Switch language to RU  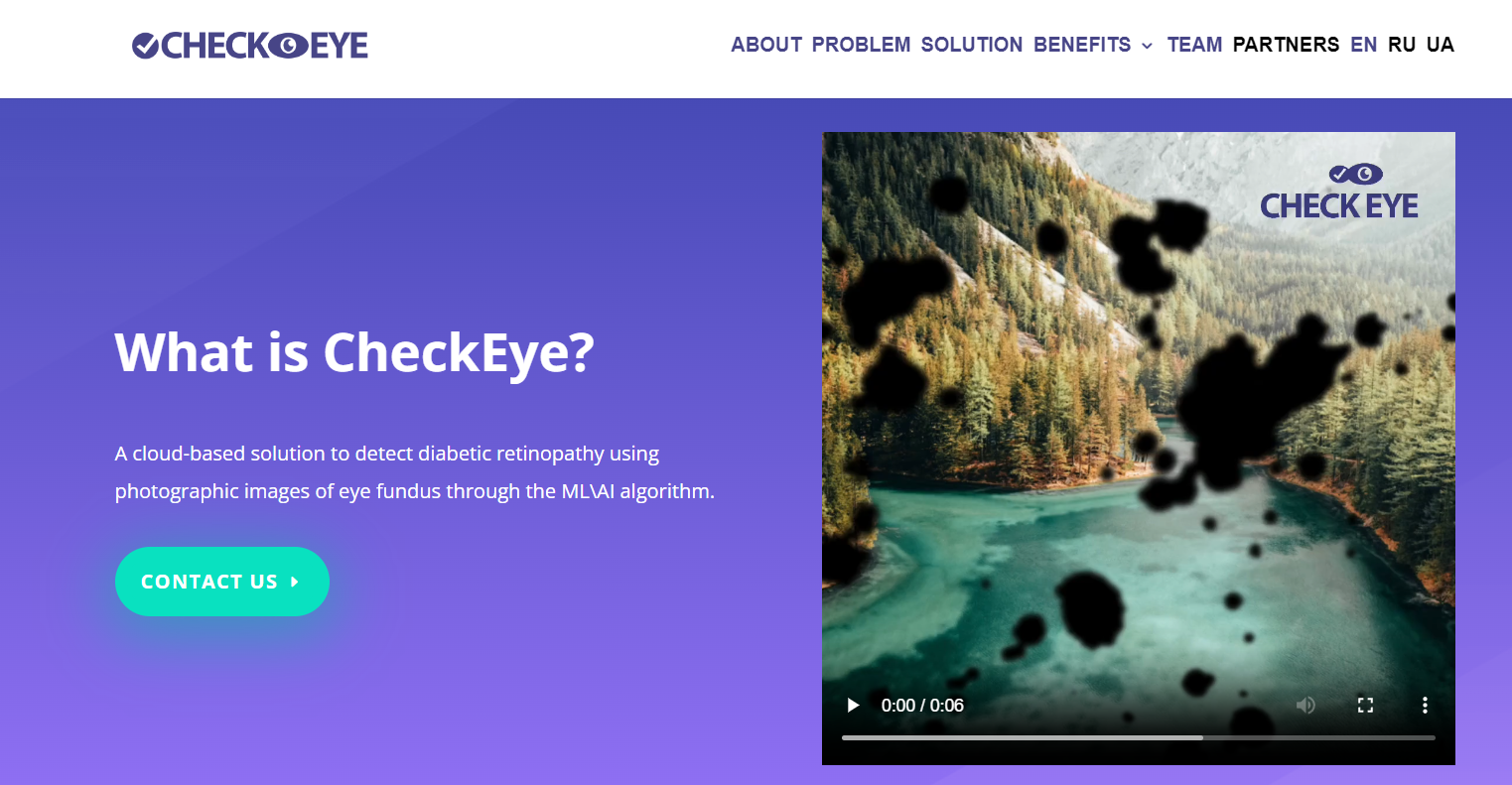tap(1402, 45)
